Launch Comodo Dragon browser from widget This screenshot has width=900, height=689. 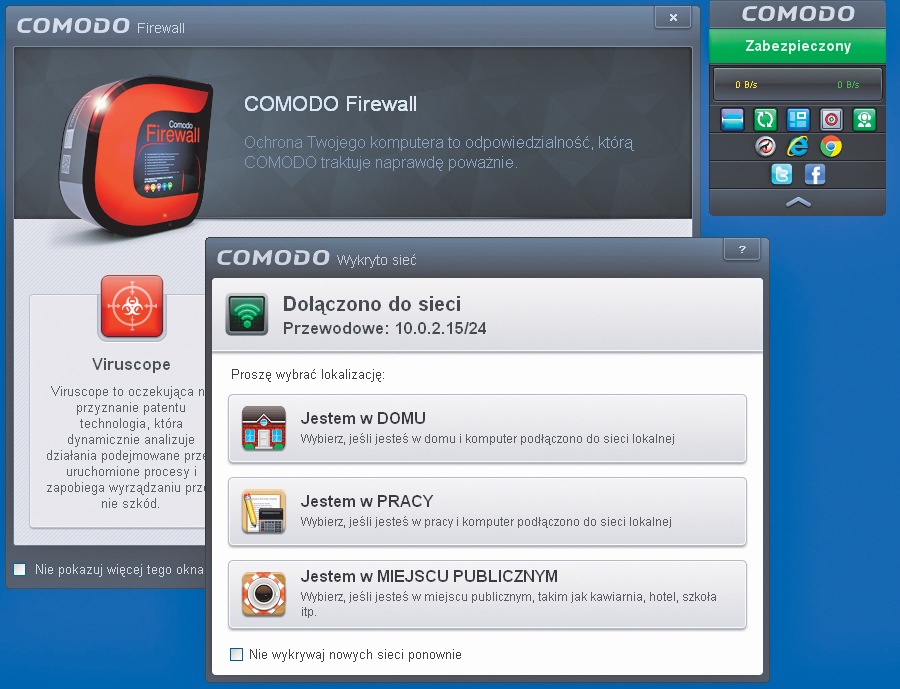click(765, 147)
